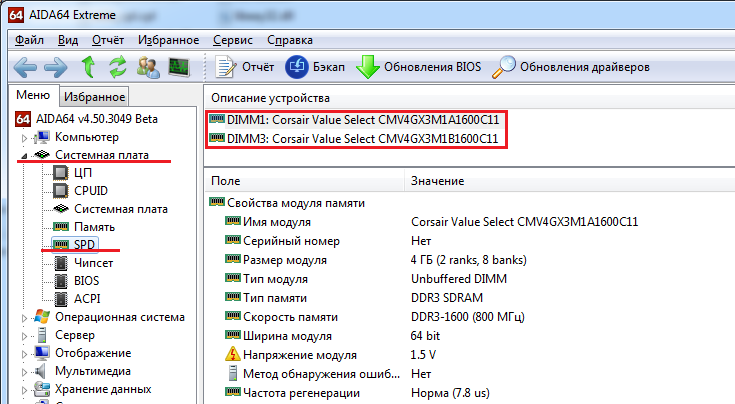This screenshot has height=404, width=735.
Task: Open the Файл menu
Action: pyautogui.click(x=29, y=40)
